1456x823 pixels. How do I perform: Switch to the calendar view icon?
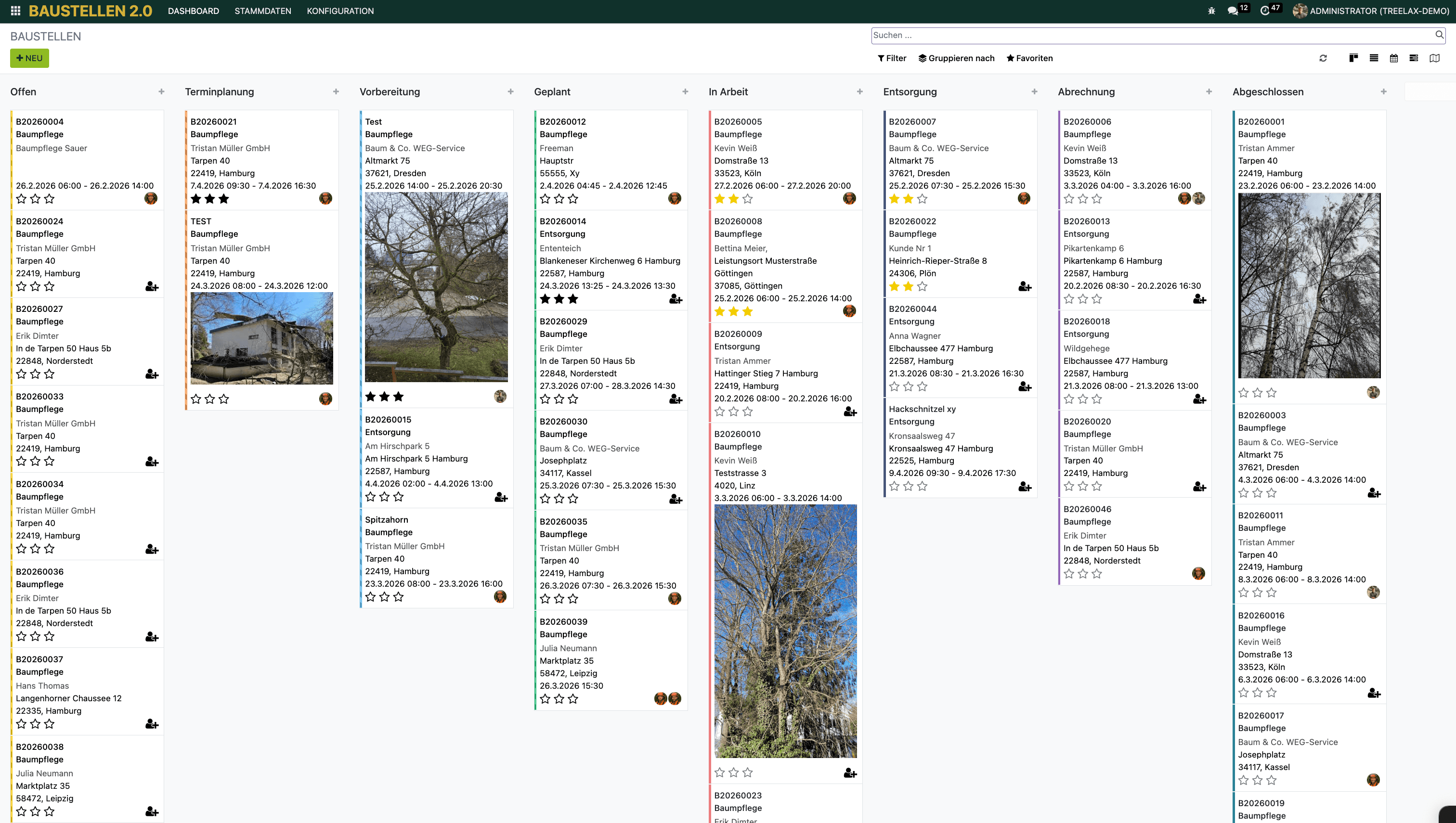click(x=1394, y=58)
